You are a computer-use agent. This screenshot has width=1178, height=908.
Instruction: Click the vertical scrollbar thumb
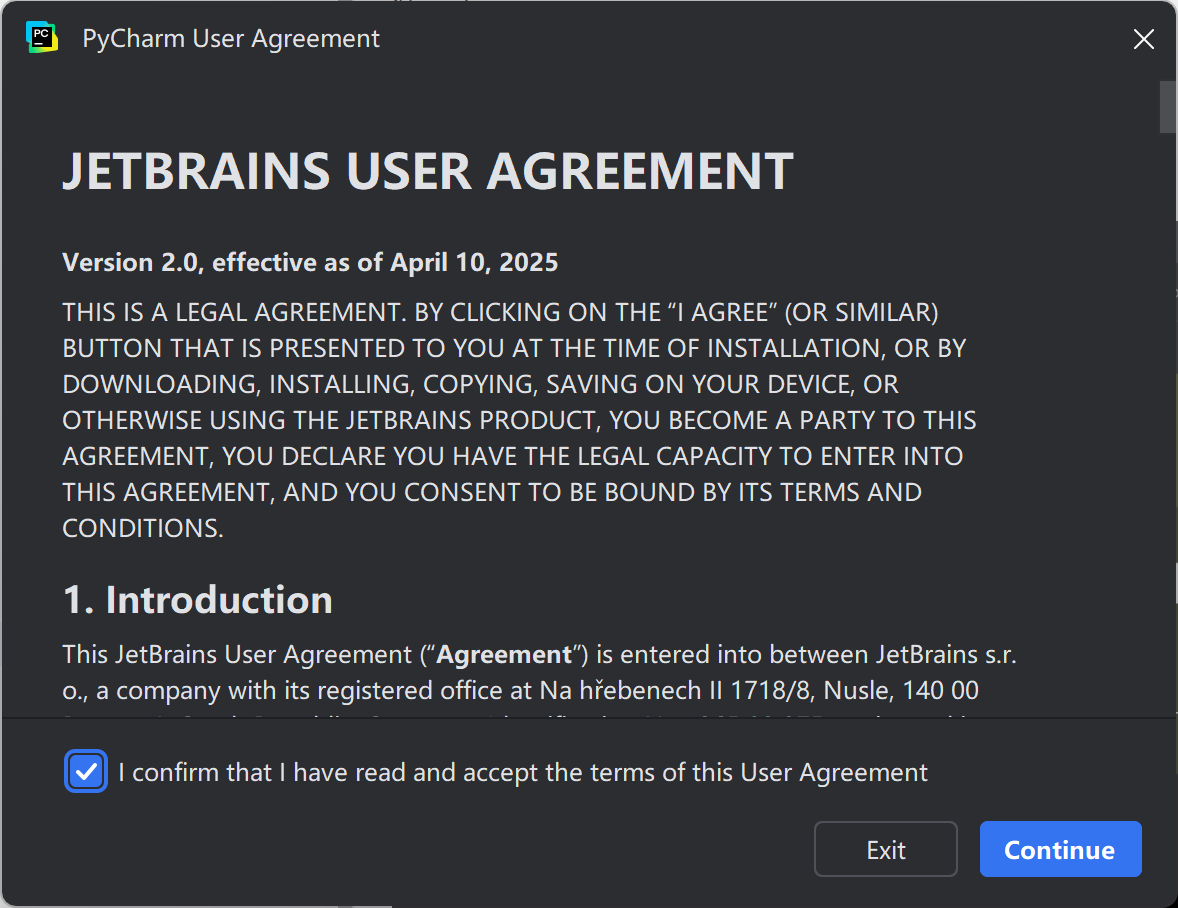(1167, 106)
